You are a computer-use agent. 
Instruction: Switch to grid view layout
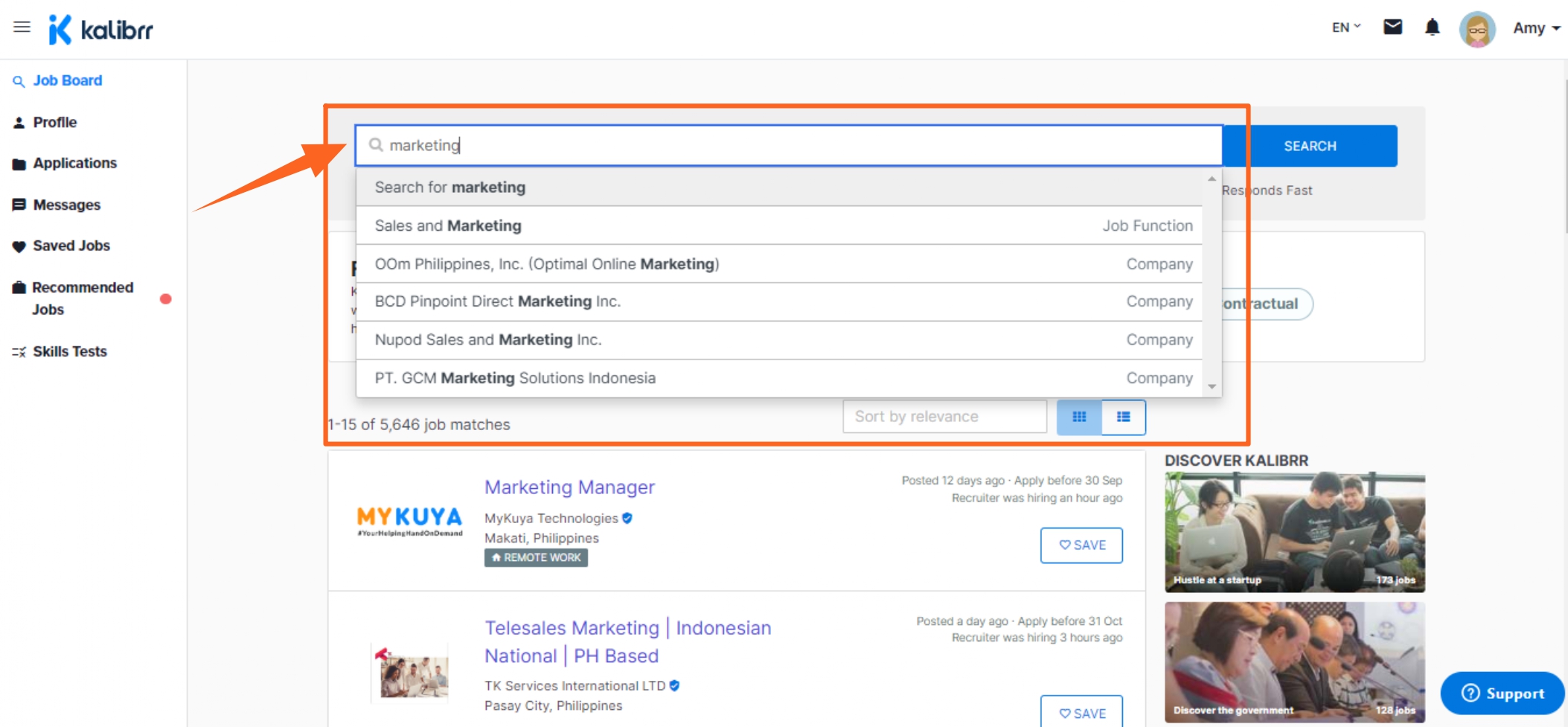pyautogui.click(x=1079, y=417)
